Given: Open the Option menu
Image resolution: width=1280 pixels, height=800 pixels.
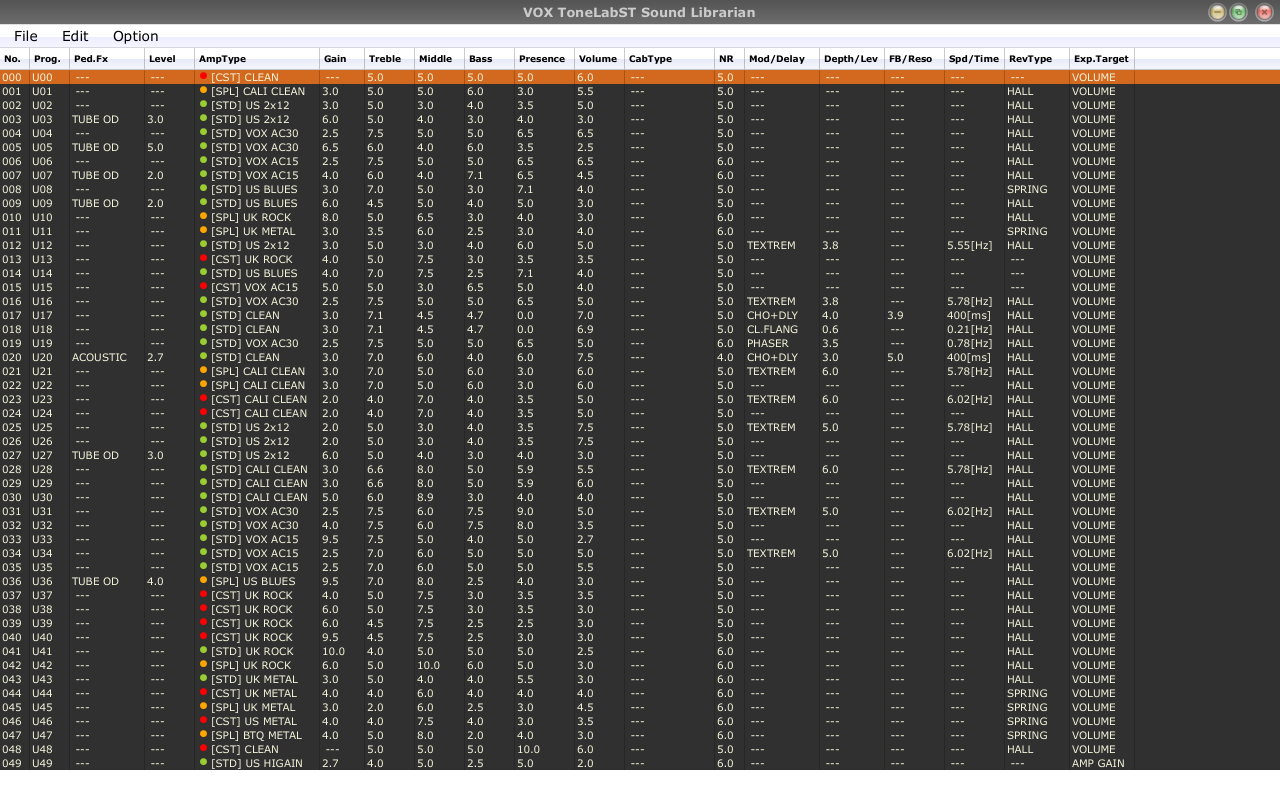Looking at the screenshot, I should (x=136, y=36).
